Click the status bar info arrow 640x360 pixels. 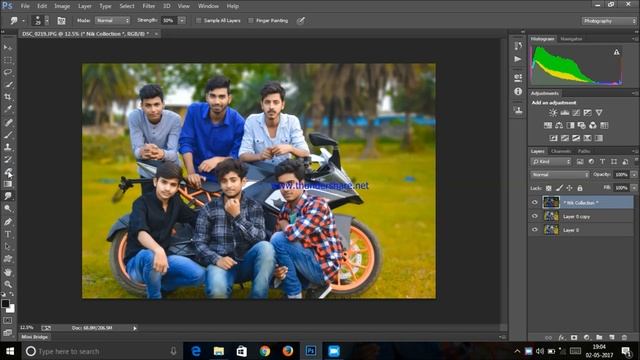tap(135, 328)
